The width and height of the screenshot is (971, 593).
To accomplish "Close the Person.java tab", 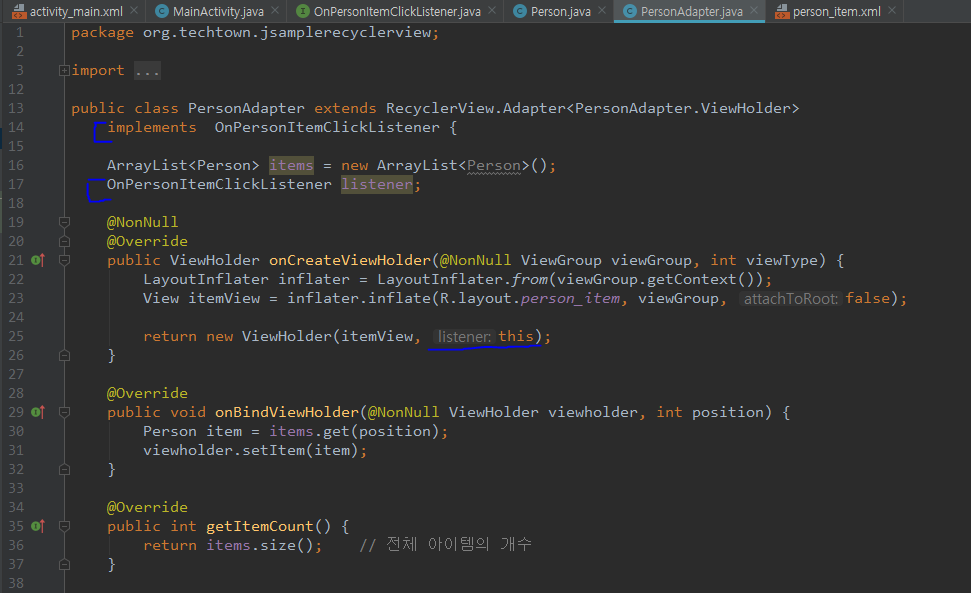I will coord(602,11).
